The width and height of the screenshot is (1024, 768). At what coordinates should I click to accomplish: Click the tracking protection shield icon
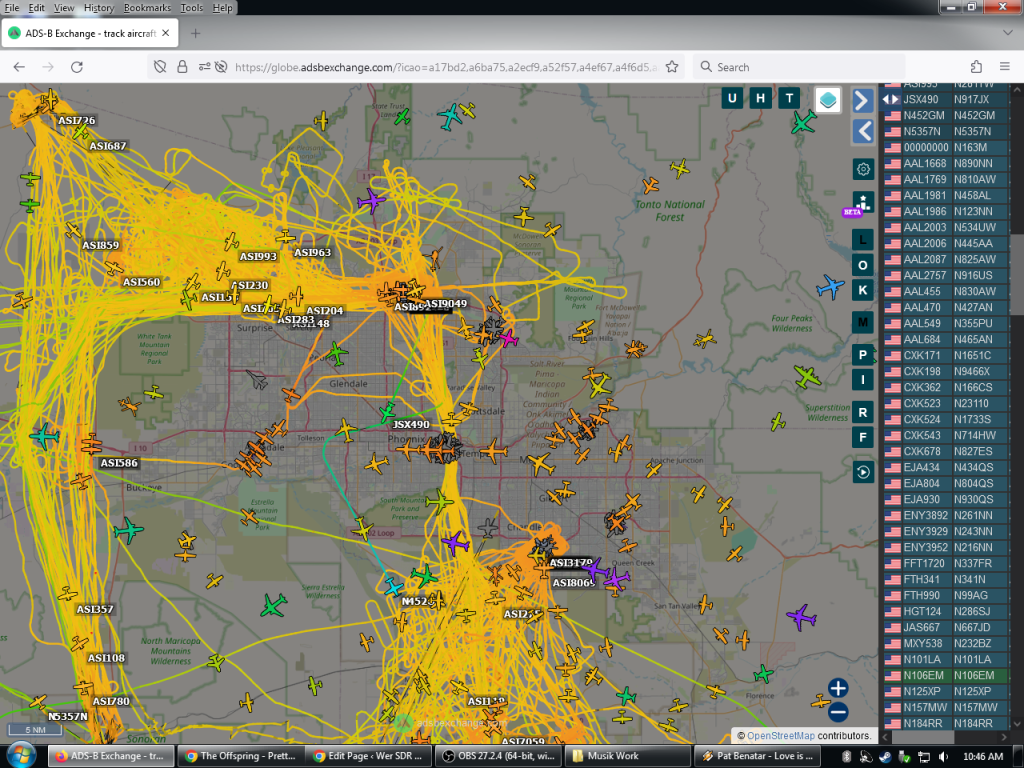pyautogui.click(x=159, y=67)
